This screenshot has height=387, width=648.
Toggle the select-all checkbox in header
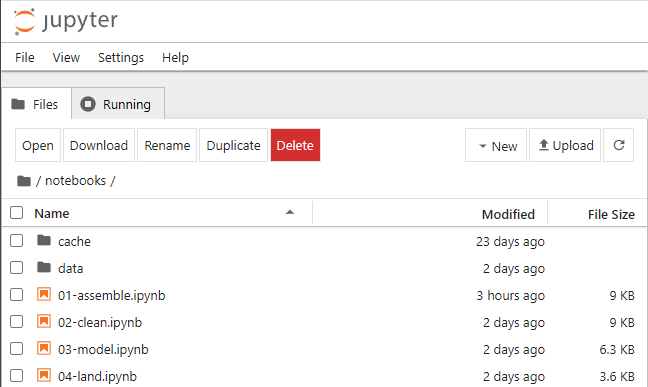pyautogui.click(x=17, y=213)
